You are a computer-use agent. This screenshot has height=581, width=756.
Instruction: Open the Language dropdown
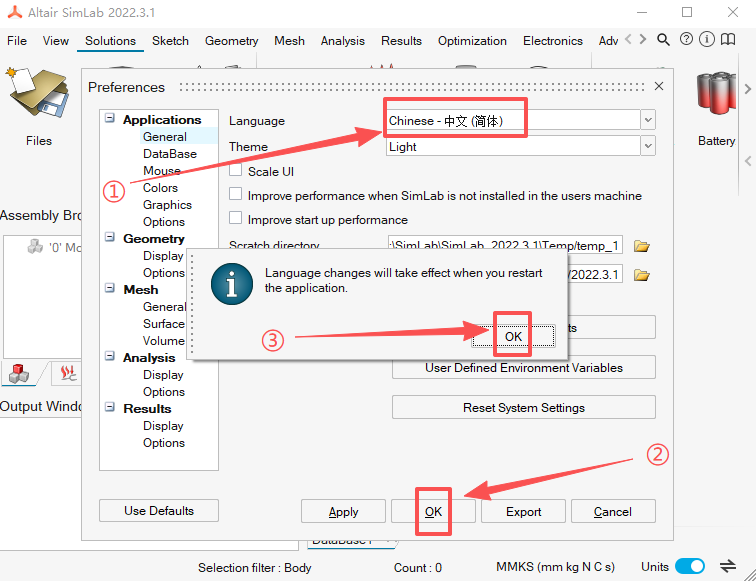[x=648, y=120]
